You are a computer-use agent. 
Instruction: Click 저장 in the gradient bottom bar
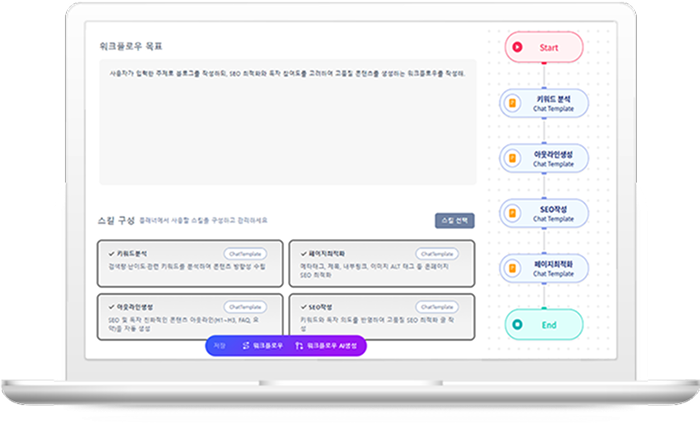tap(219, 346)
